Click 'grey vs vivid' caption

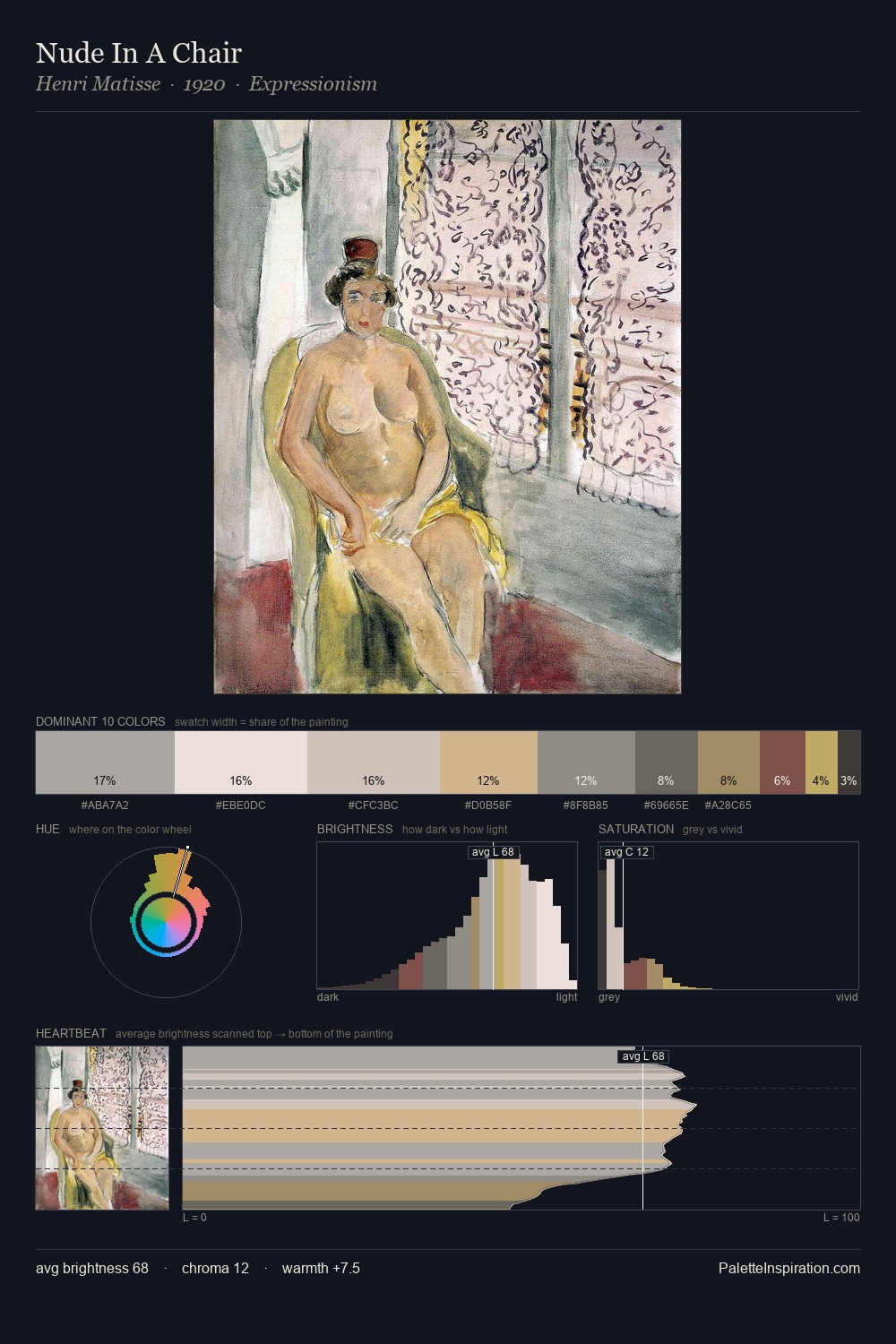[x=713, y=830]
